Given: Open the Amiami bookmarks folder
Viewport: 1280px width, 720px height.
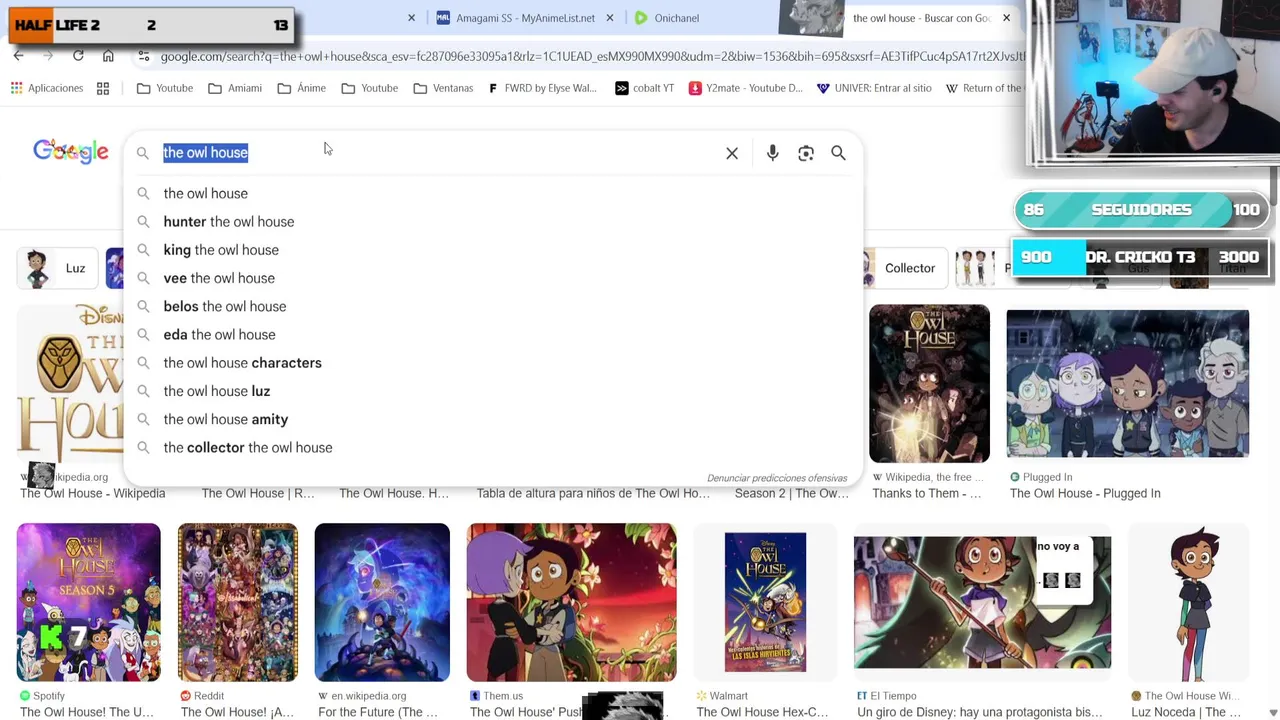Looking at the screenshot, I should 235,88.
